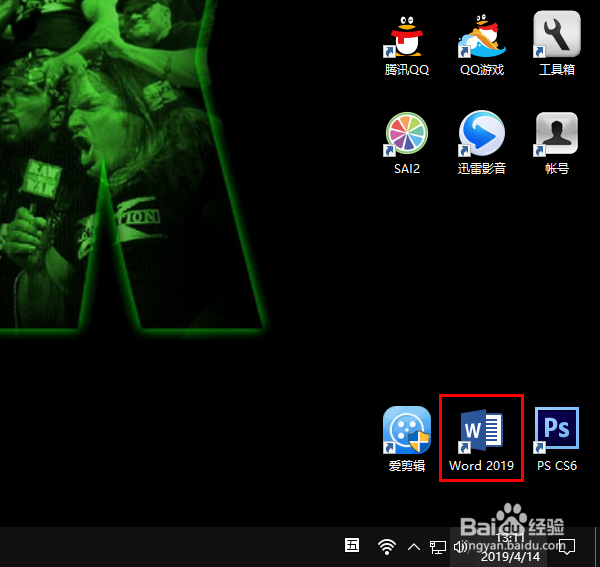Click the Show Desktop sliver button
Image resolution: width=600 pixels, height=567 pixels.
tap(596, 547)
